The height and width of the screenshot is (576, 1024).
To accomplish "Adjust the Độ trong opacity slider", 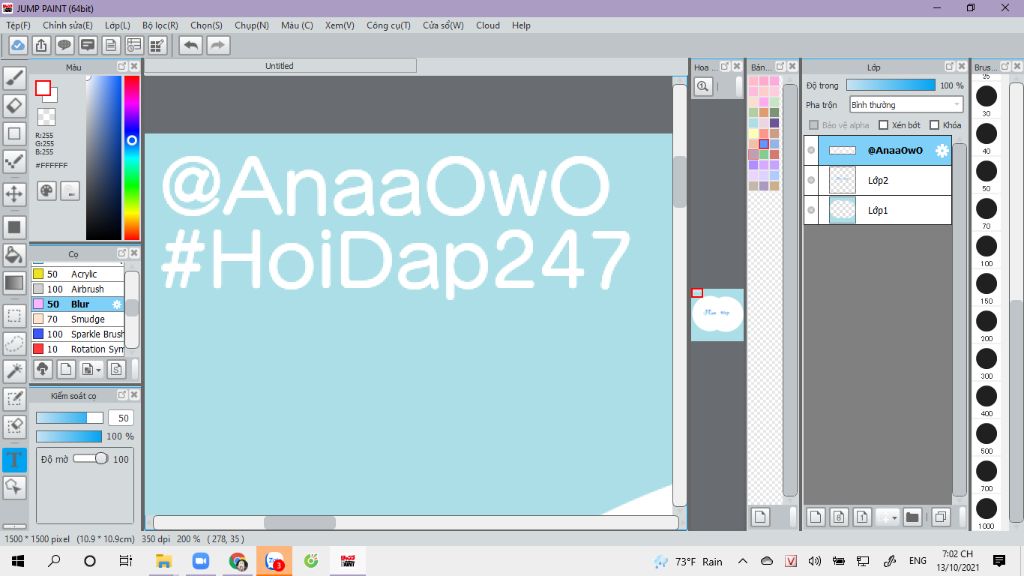I will tap(890, 86).
